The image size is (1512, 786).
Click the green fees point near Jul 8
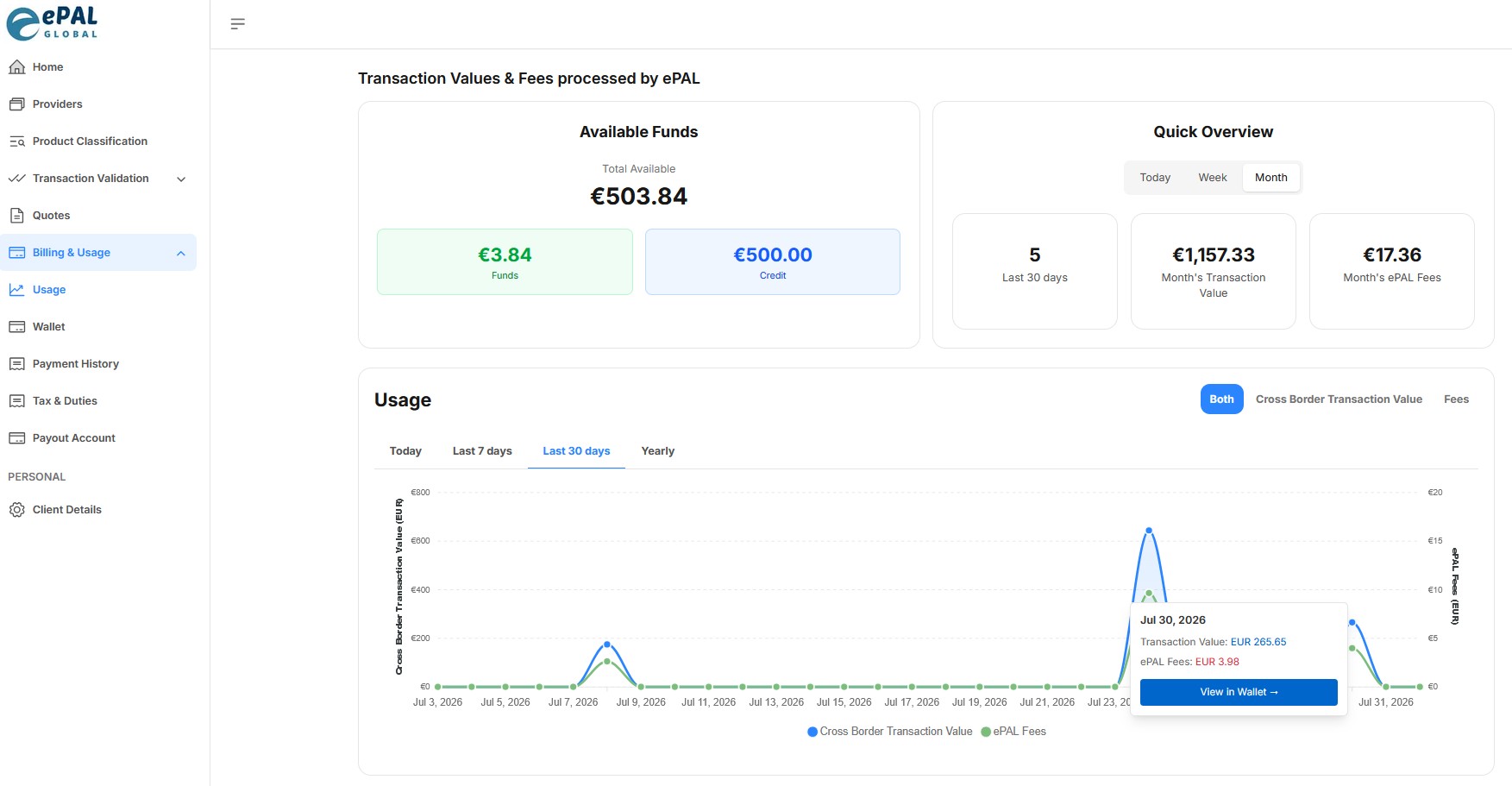click(607, 662)
